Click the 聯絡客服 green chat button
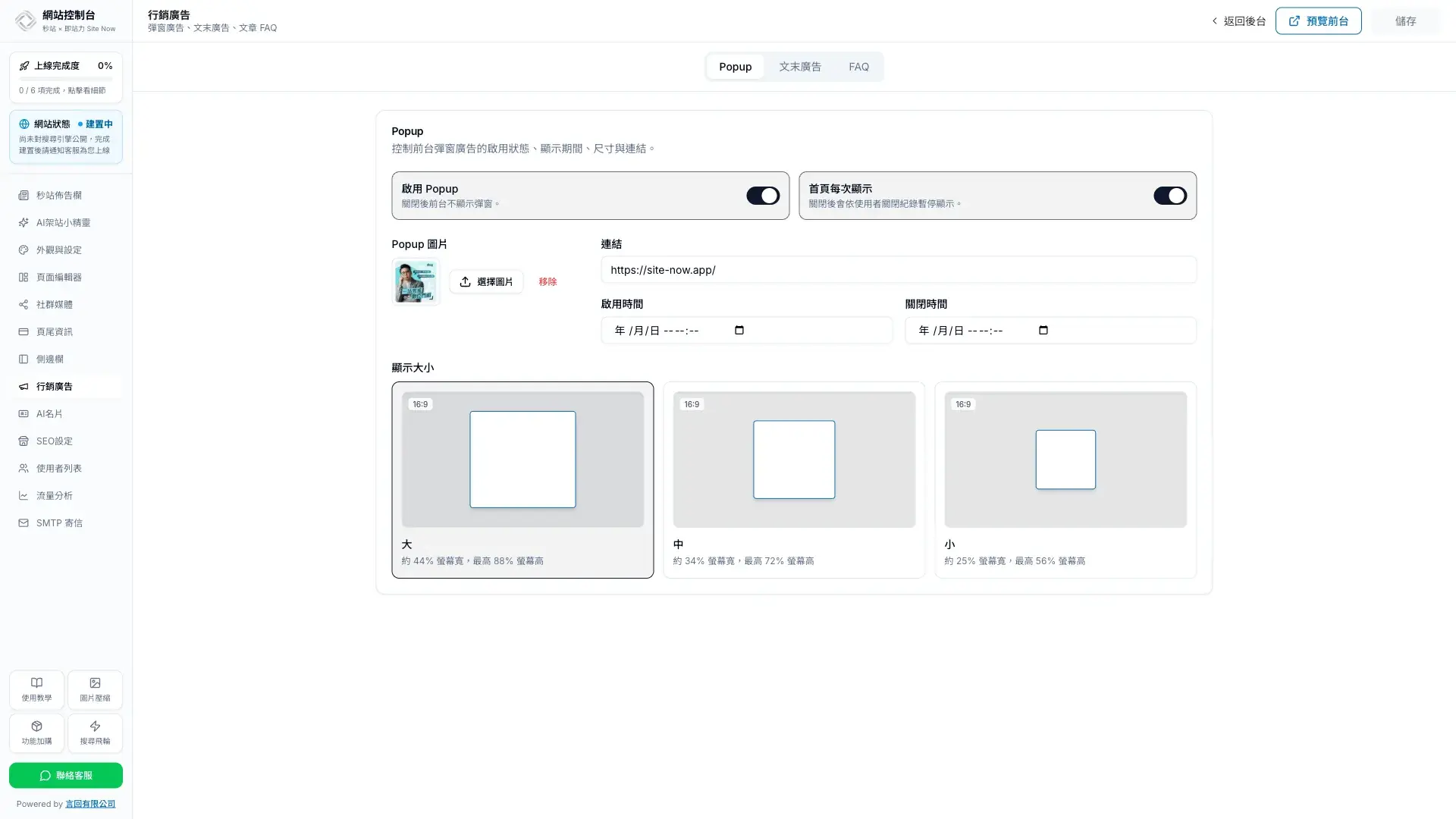 click(x=66, y=776)
